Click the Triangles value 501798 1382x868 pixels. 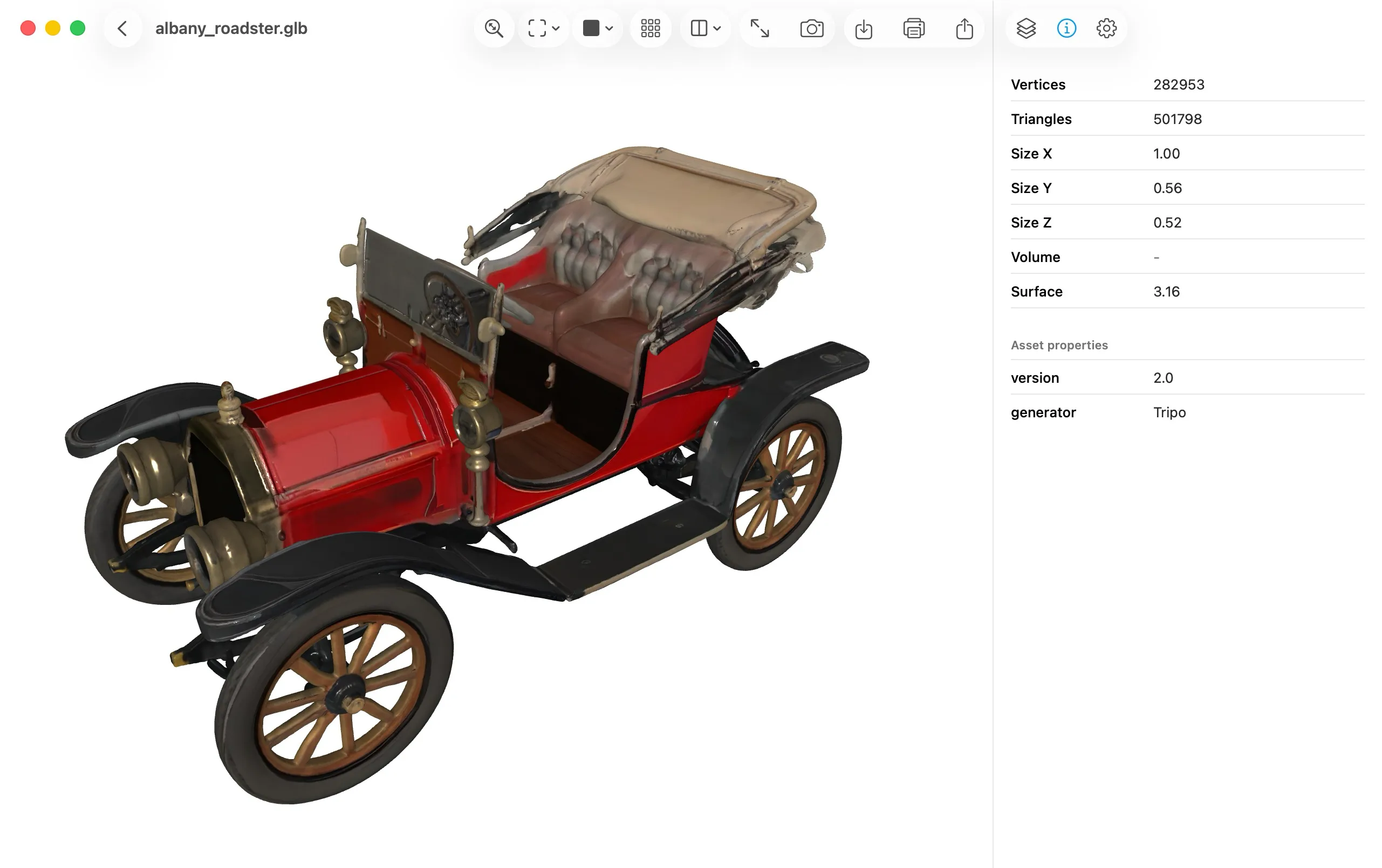coord(1178,119)
